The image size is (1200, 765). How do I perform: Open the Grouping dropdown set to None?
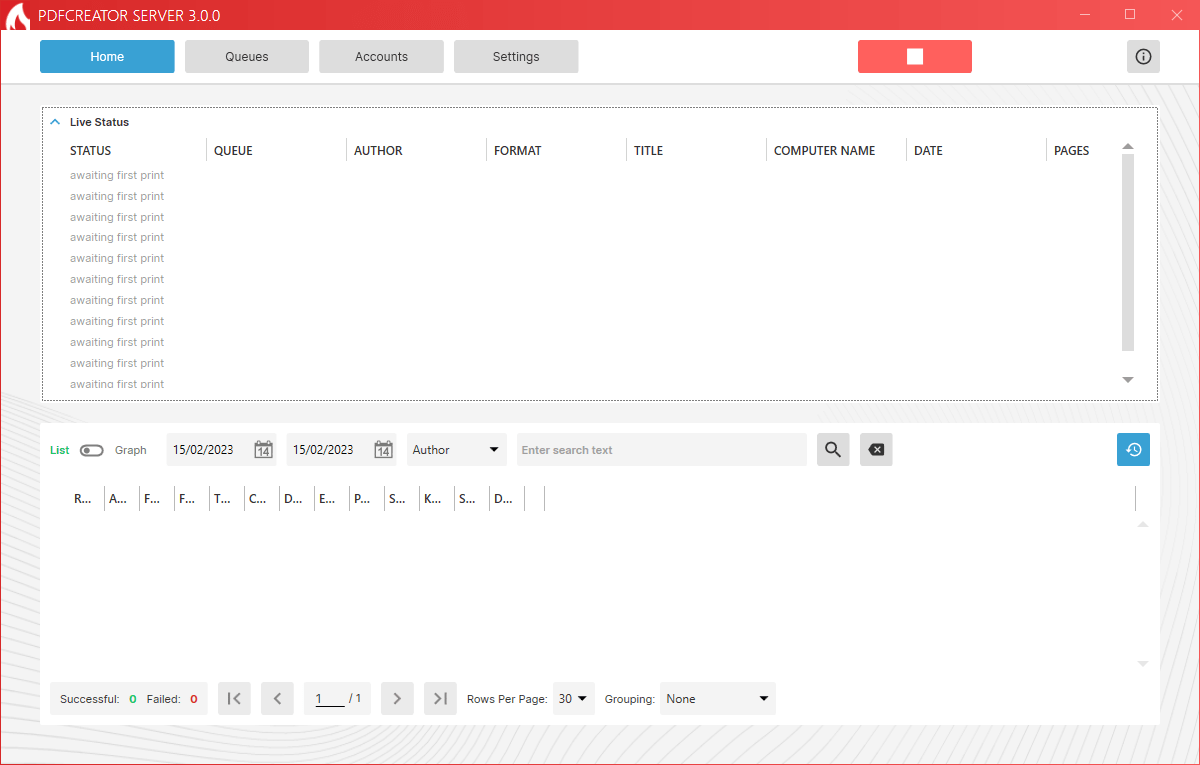click(x=717, y=698)
